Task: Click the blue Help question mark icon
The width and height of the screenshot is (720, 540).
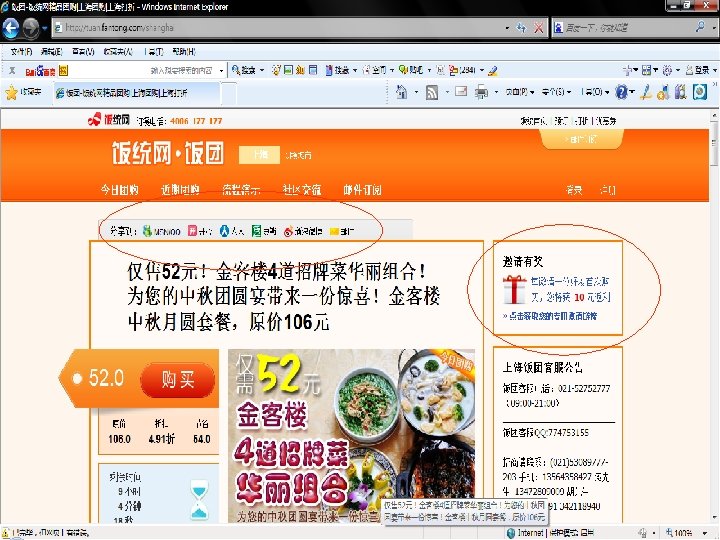Action: 621,92
